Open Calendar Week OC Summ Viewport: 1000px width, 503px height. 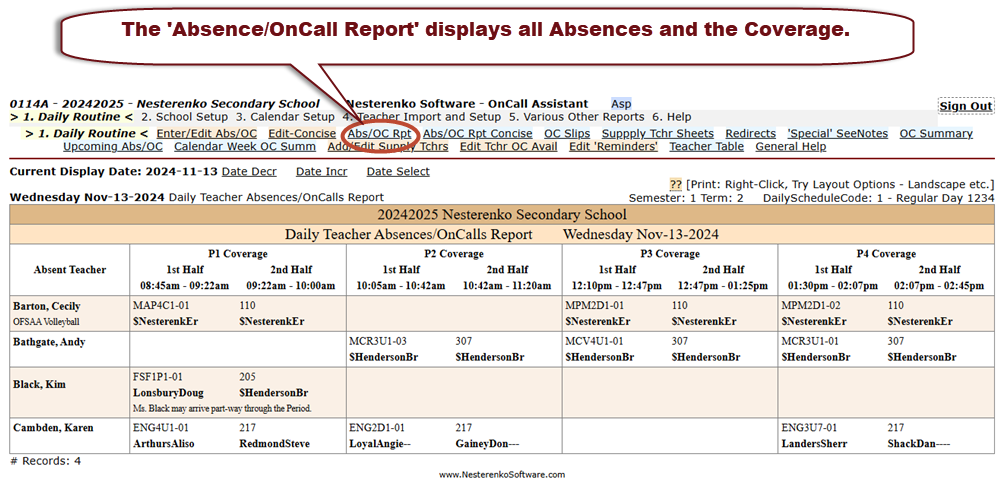[245, 147]
